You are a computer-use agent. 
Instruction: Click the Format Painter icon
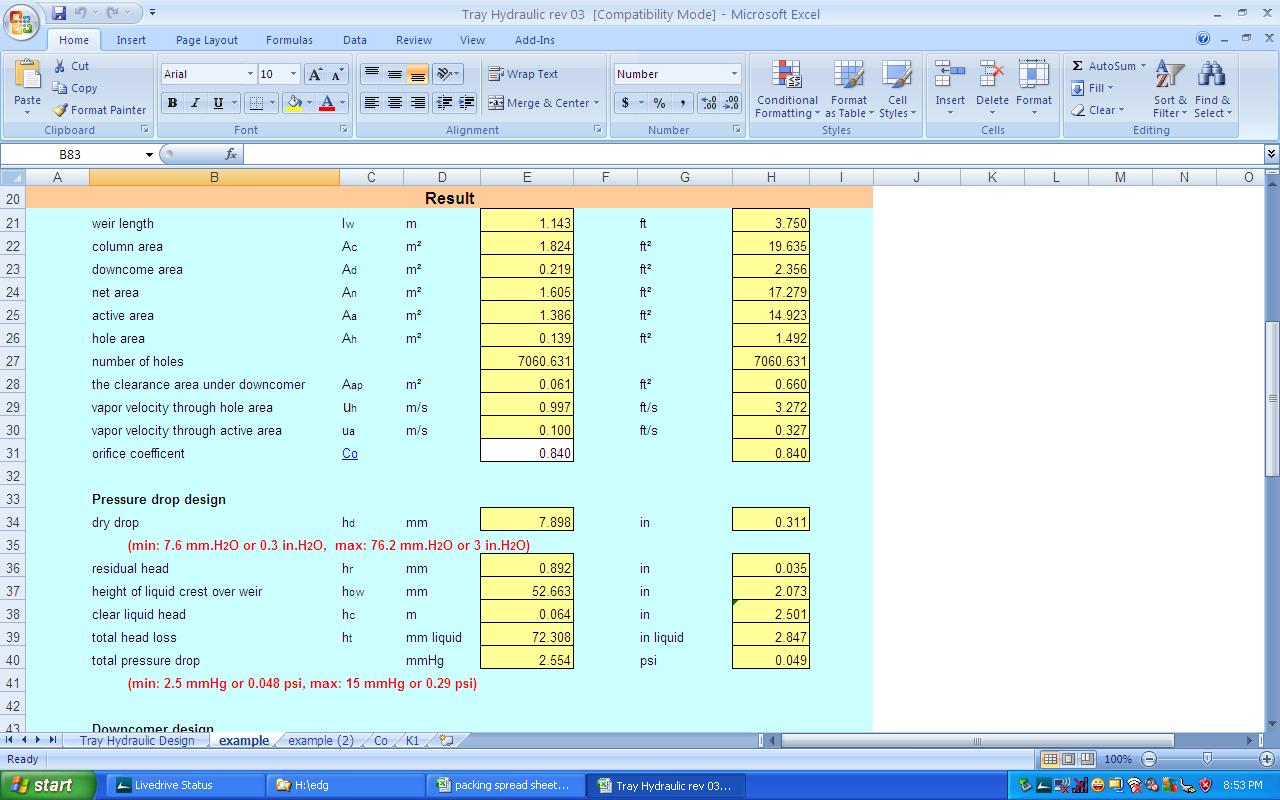tap(57, 110)
